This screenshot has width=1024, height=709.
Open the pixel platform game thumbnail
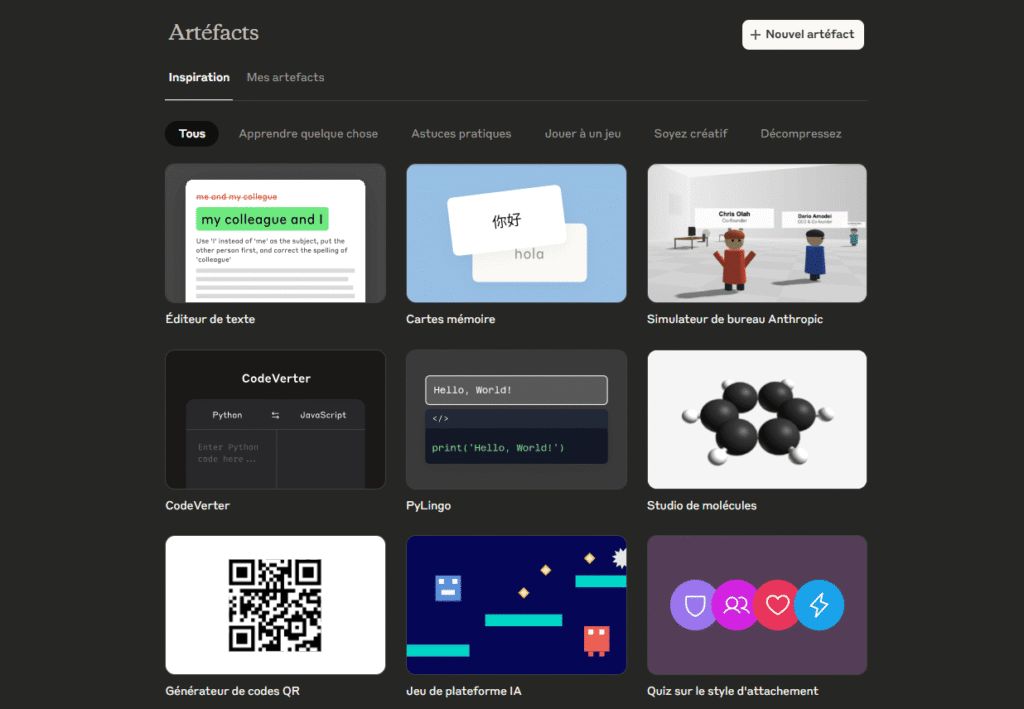517,605
